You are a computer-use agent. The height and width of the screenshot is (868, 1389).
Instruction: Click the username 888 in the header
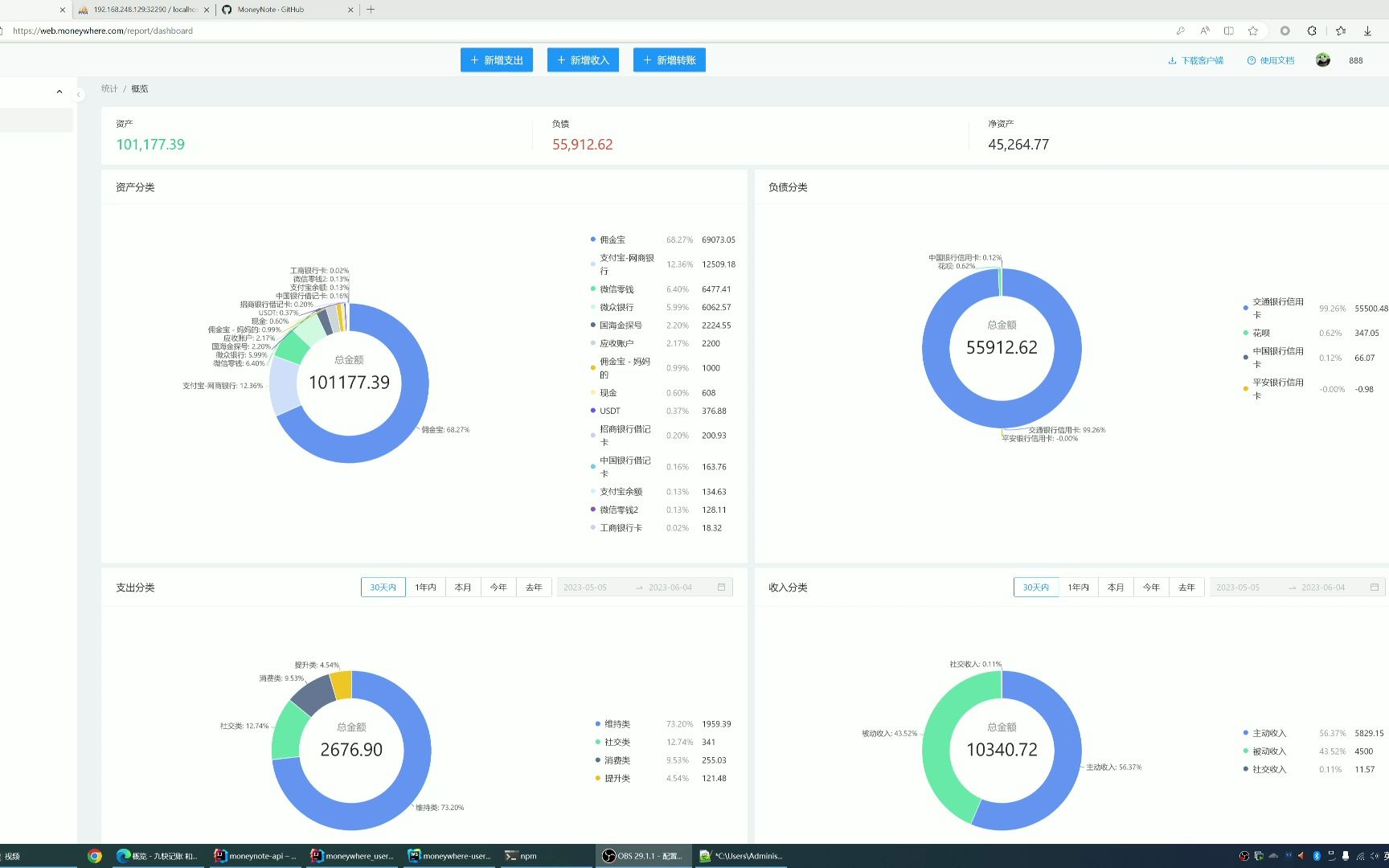pyautogui.click(x=1356, y=60)
